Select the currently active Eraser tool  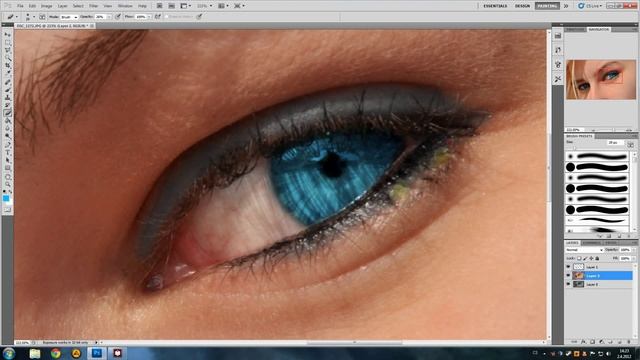[x=7, y=113]
